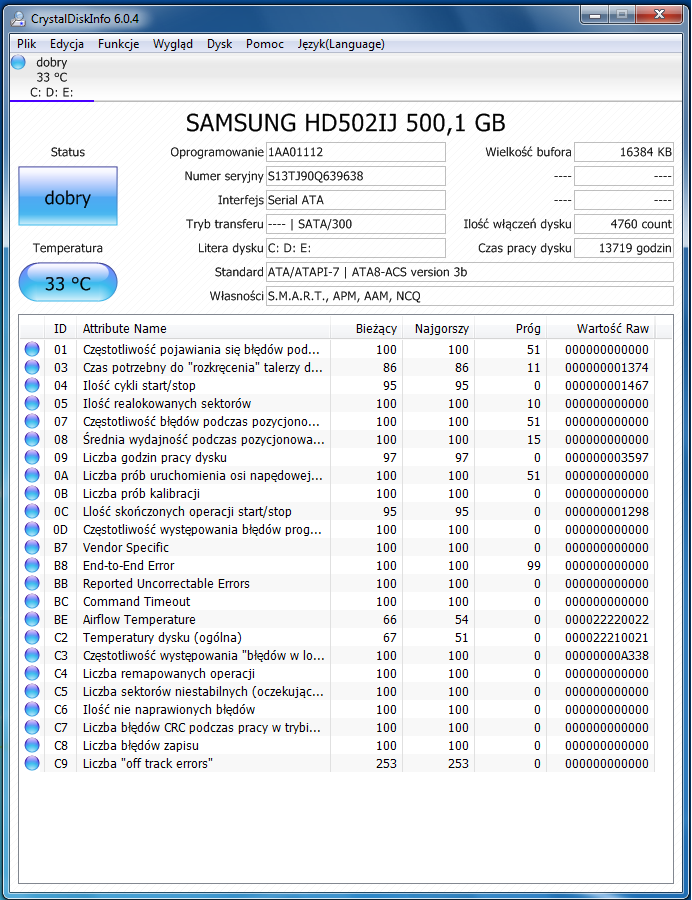The width and height of the screenshot is (692, 900).
Task: Select the Command Timeout attribute name
Action: coord(136,602)
